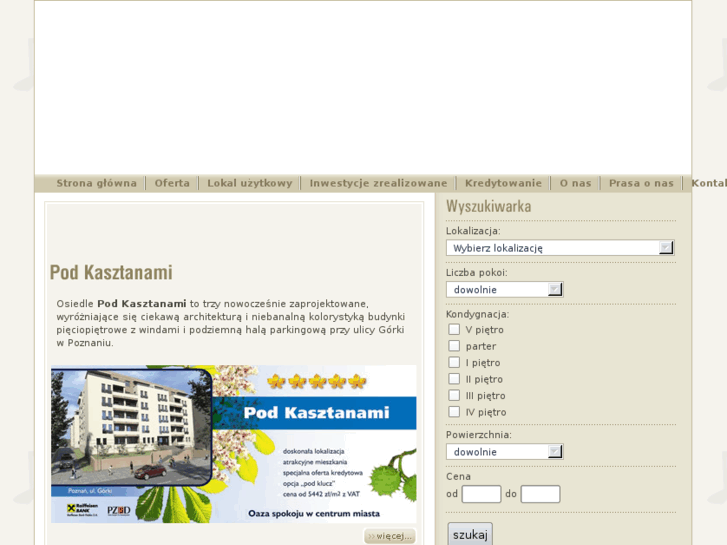Open Prasa o nas page

pos(641,183)
